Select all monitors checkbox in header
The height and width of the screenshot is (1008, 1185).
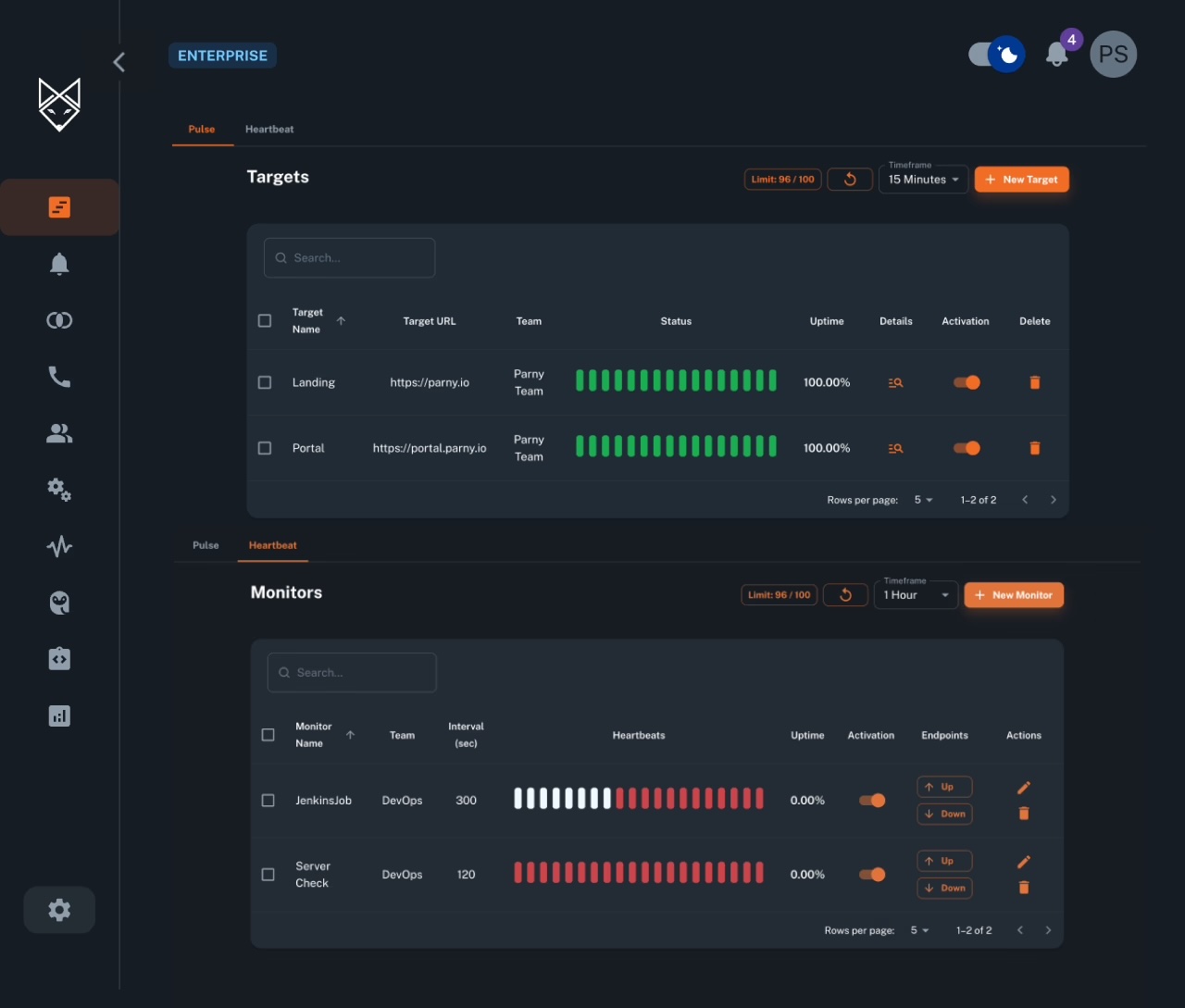coord(268,735)
